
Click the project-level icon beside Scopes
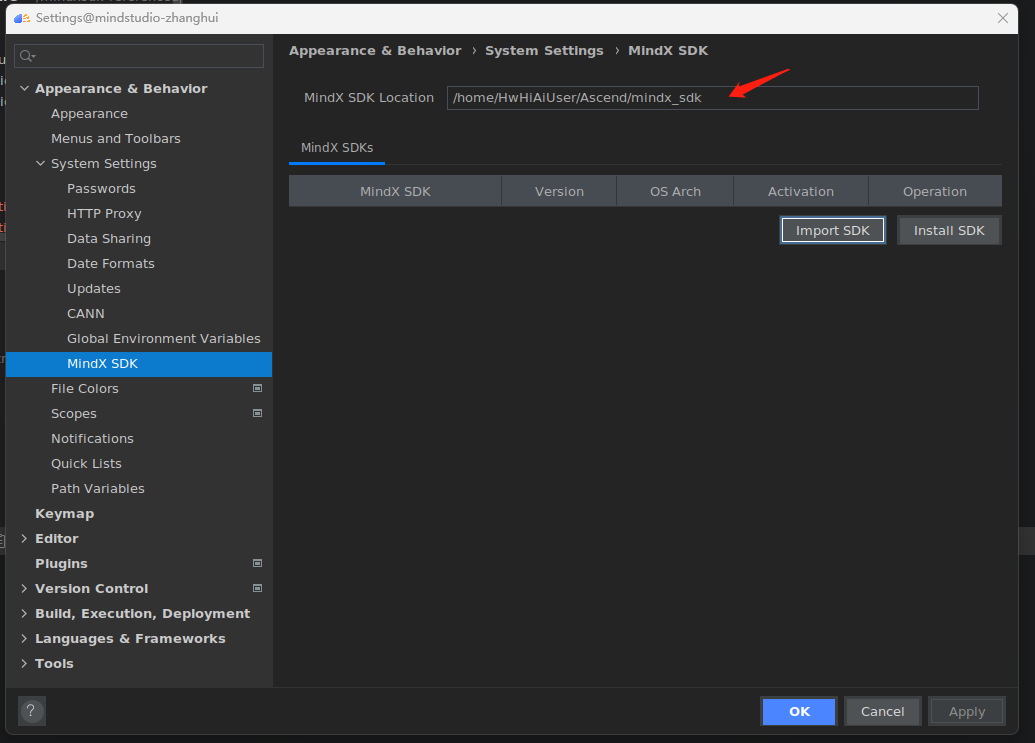[257, 414]
